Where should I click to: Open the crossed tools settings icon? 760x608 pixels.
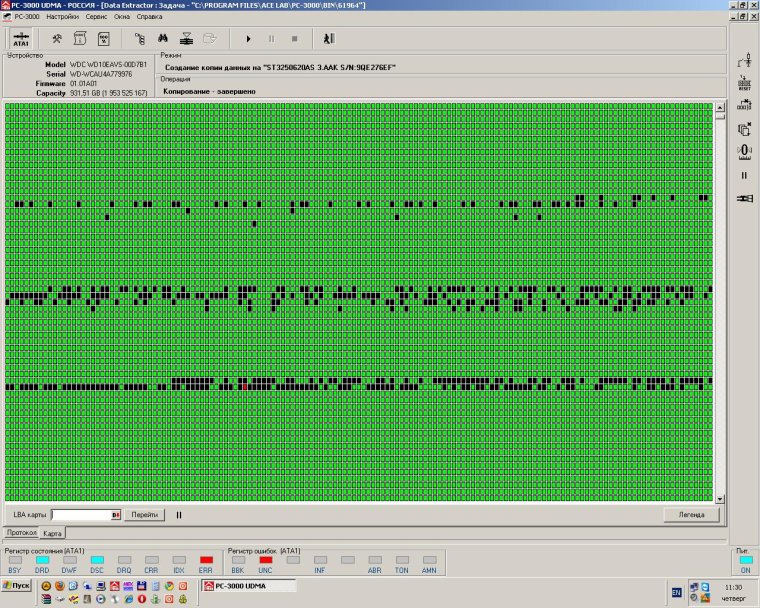click(x=57, y=39)
